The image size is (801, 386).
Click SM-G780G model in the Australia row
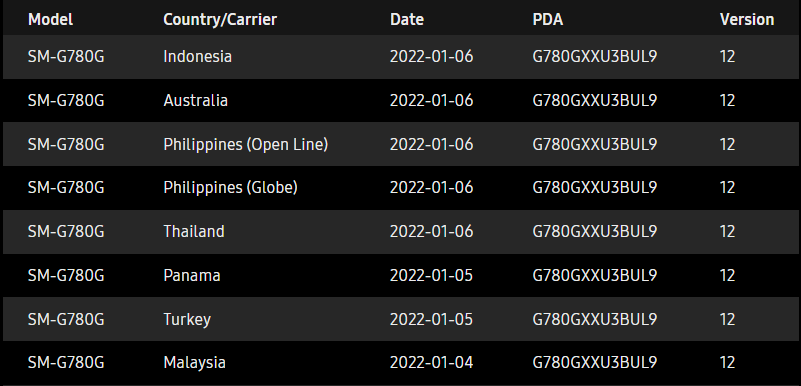coord(66,101)
